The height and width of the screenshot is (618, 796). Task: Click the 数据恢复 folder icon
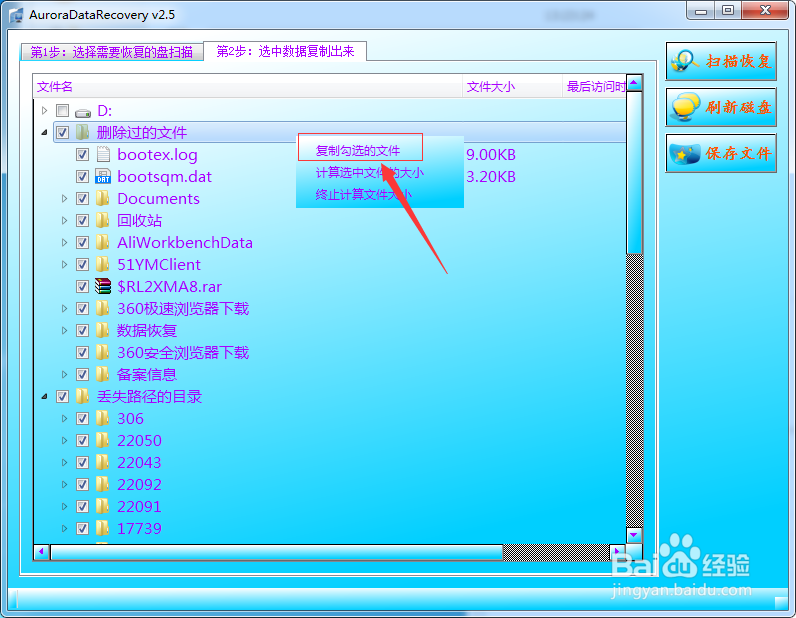[x=103, y=330]
